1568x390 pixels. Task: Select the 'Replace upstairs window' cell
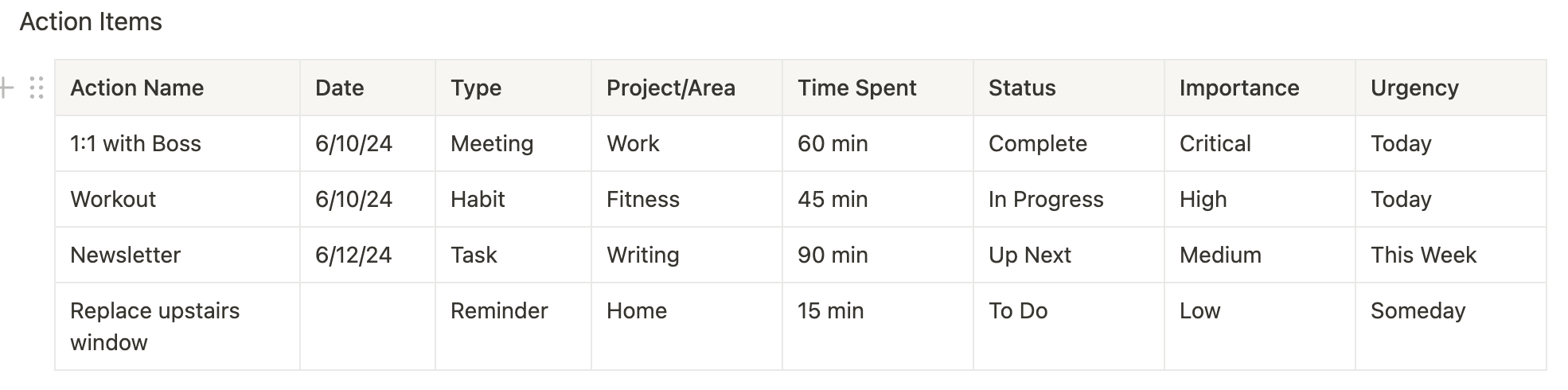(177, 326)
